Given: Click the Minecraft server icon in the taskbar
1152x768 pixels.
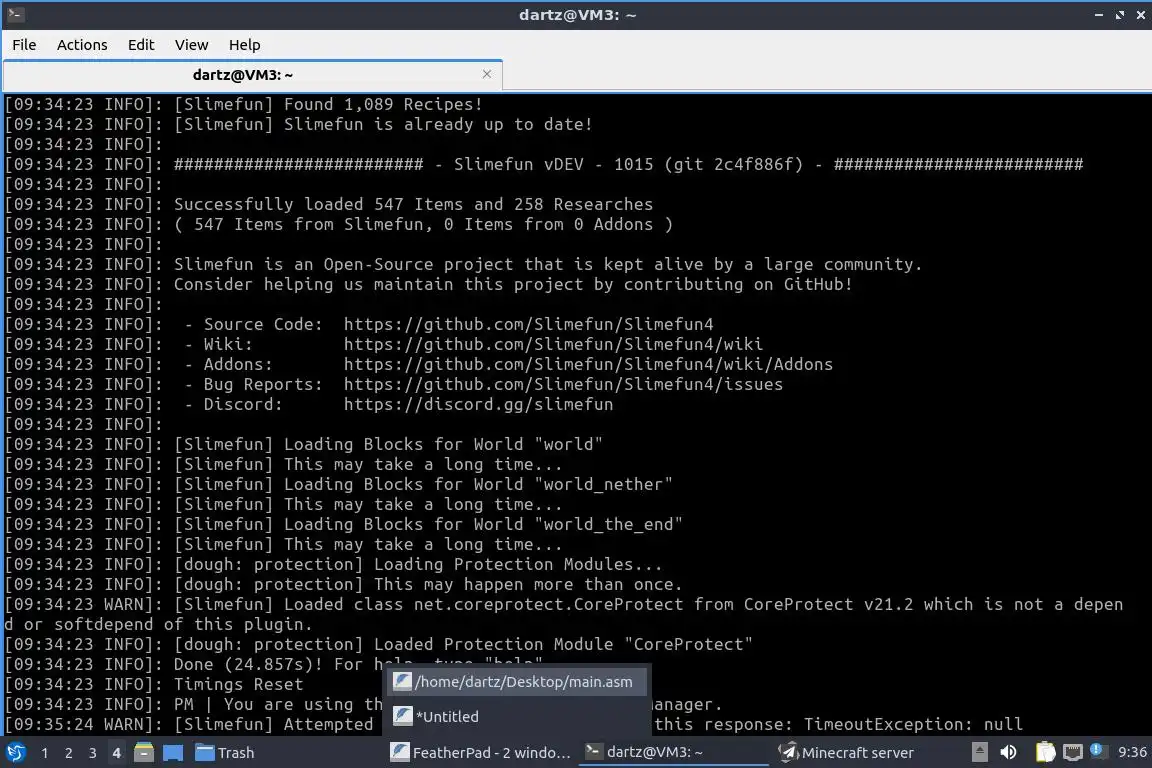Looking at the screenshot, I should click(x=788, y=752).
